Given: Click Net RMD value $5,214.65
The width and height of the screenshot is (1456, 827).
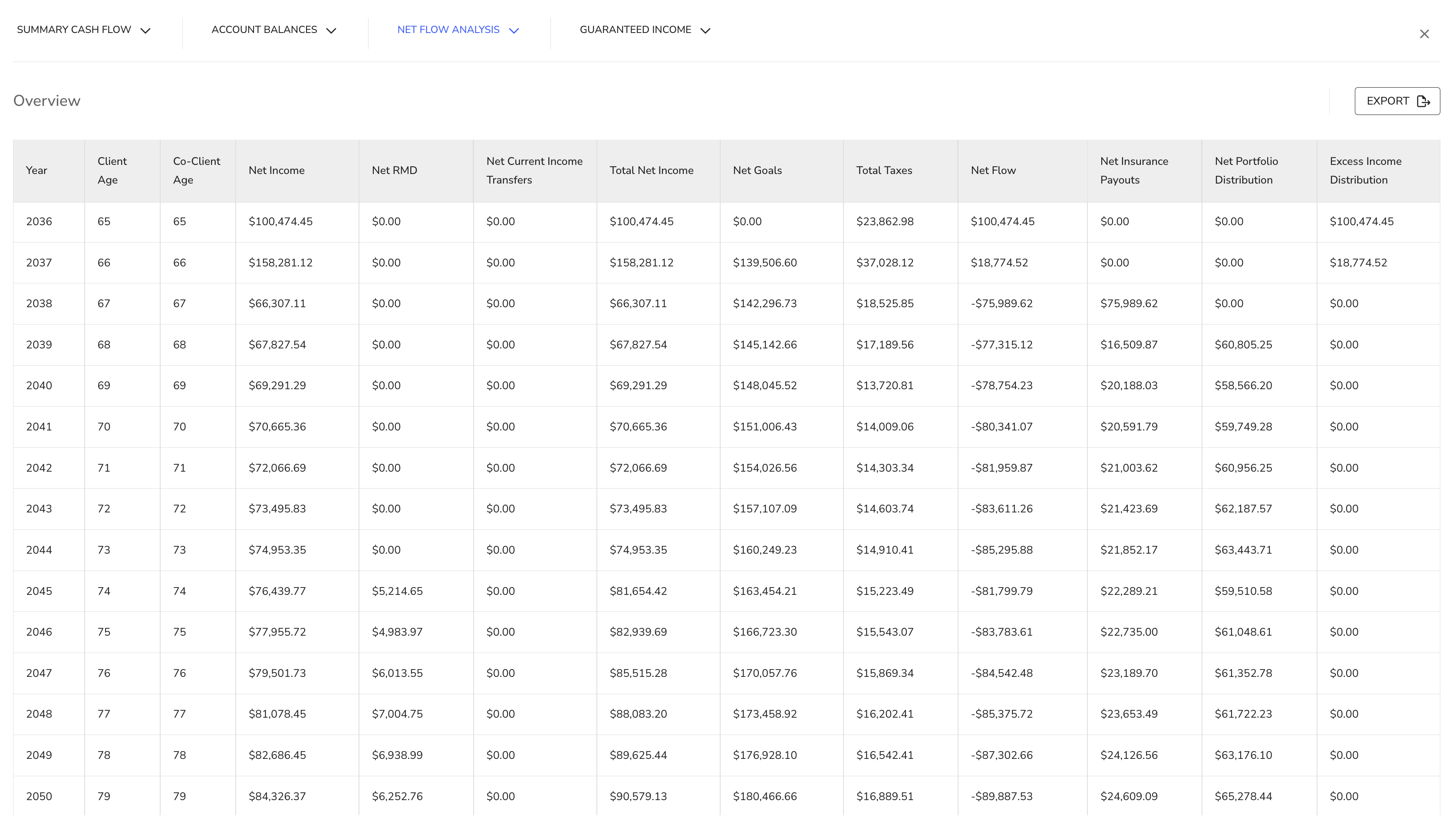Looking at the screenshot, I should (x=397, y=591).
